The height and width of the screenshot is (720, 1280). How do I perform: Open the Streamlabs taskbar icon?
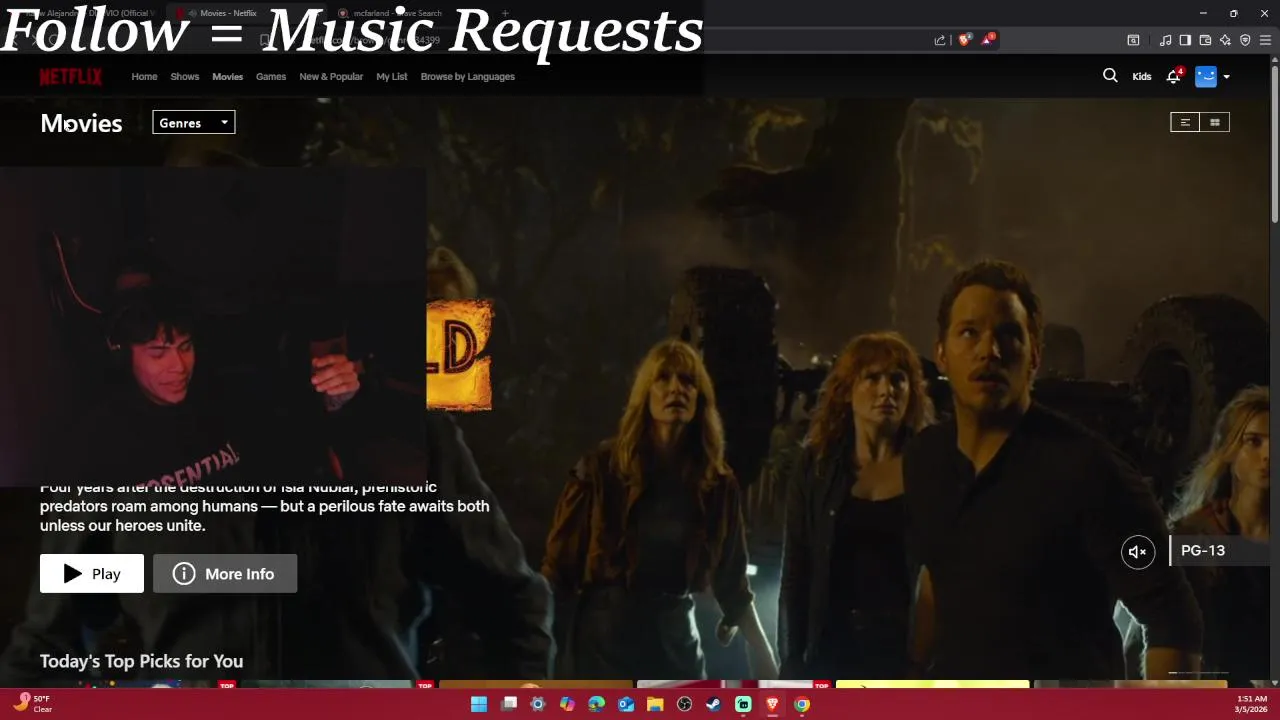point(743,704)
